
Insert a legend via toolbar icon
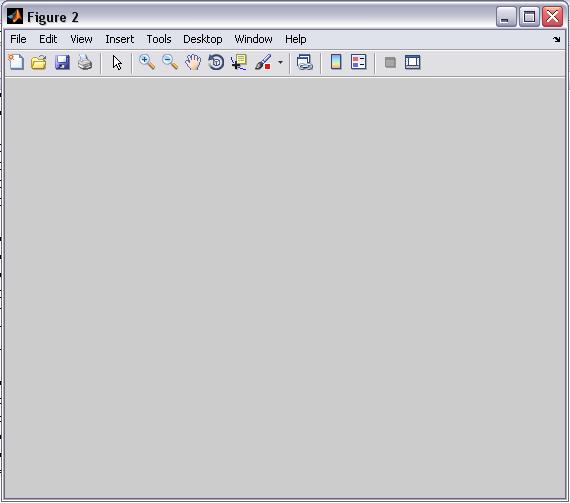point(359,62)
